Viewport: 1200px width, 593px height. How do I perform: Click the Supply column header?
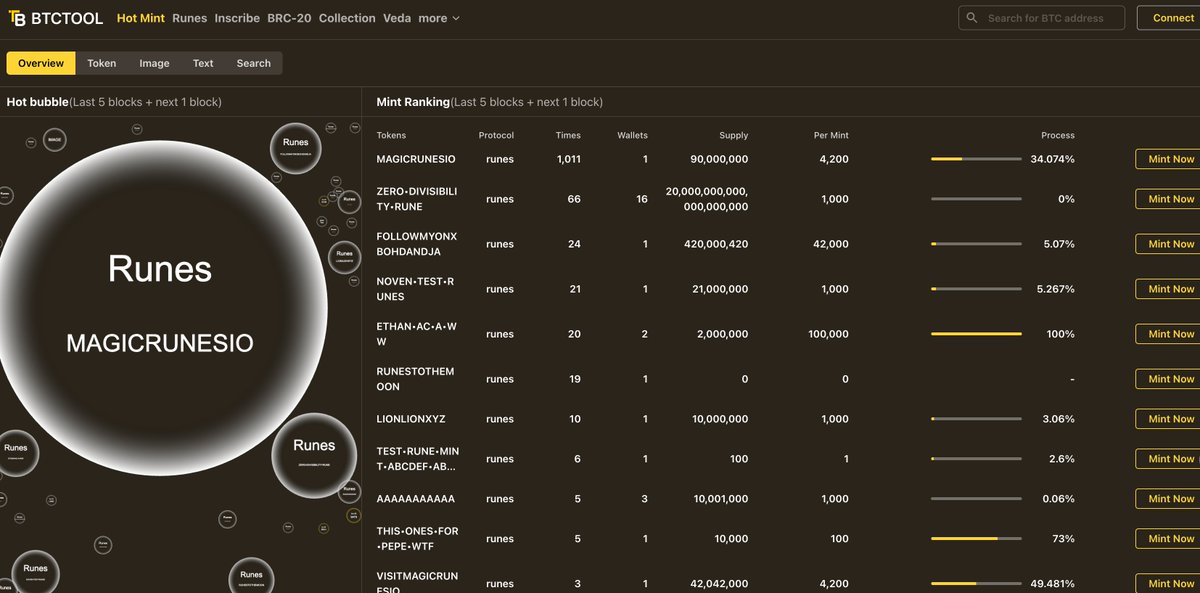[733, 135]
